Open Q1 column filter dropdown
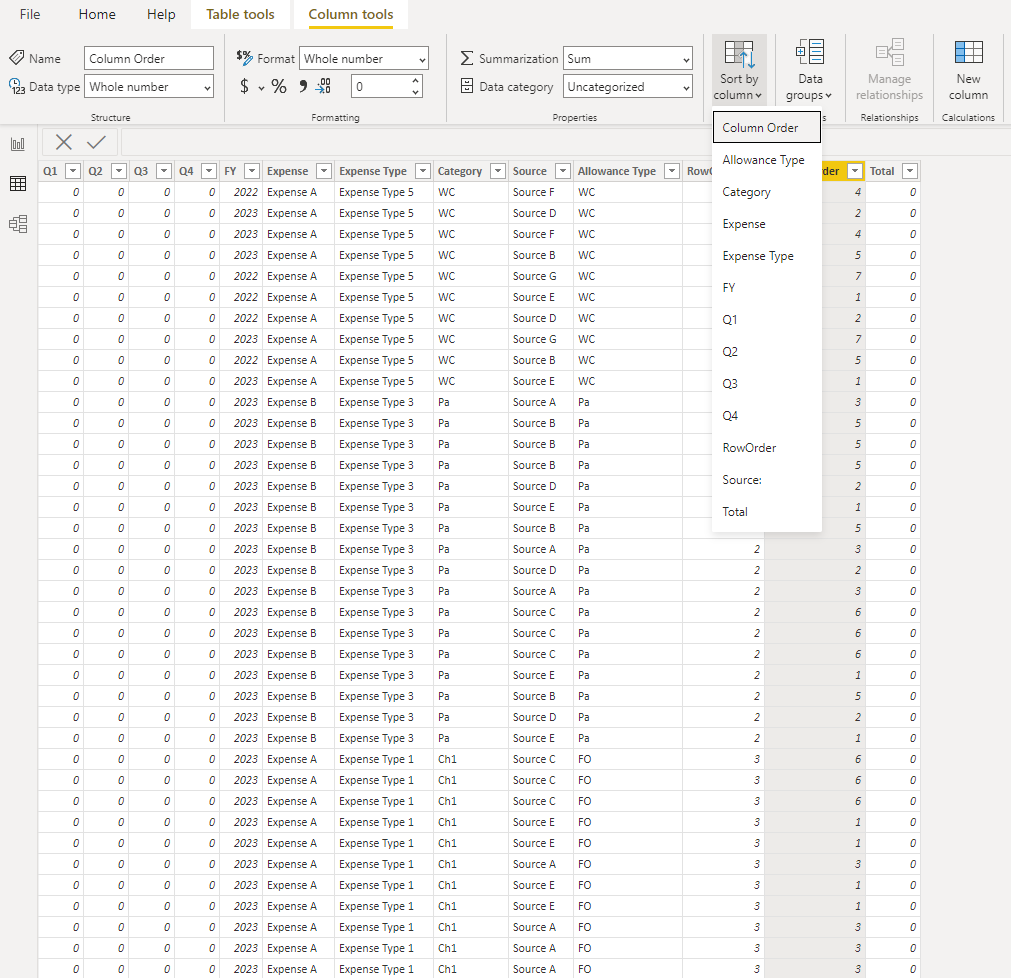1011x978 pixels. point(73,171)
